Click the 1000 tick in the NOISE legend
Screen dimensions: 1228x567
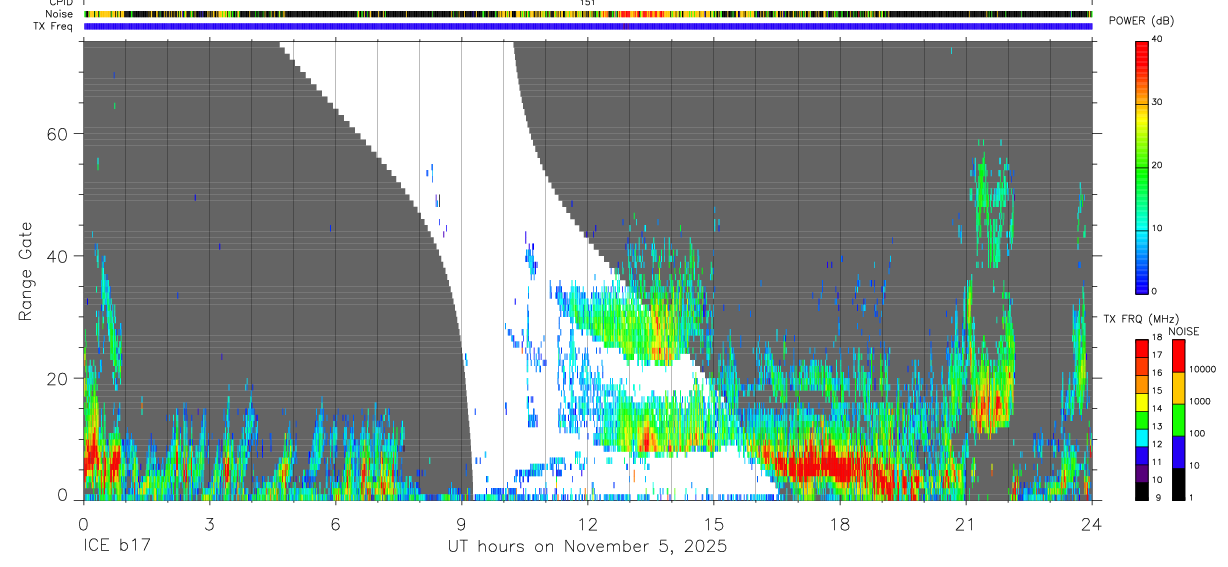(1201, 402)
